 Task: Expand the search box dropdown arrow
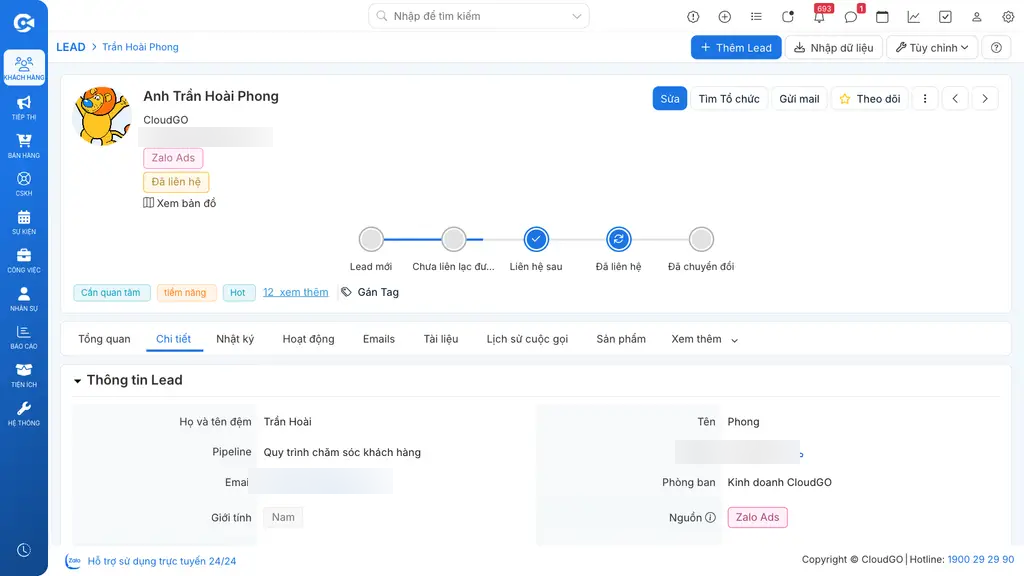(577, 16)
